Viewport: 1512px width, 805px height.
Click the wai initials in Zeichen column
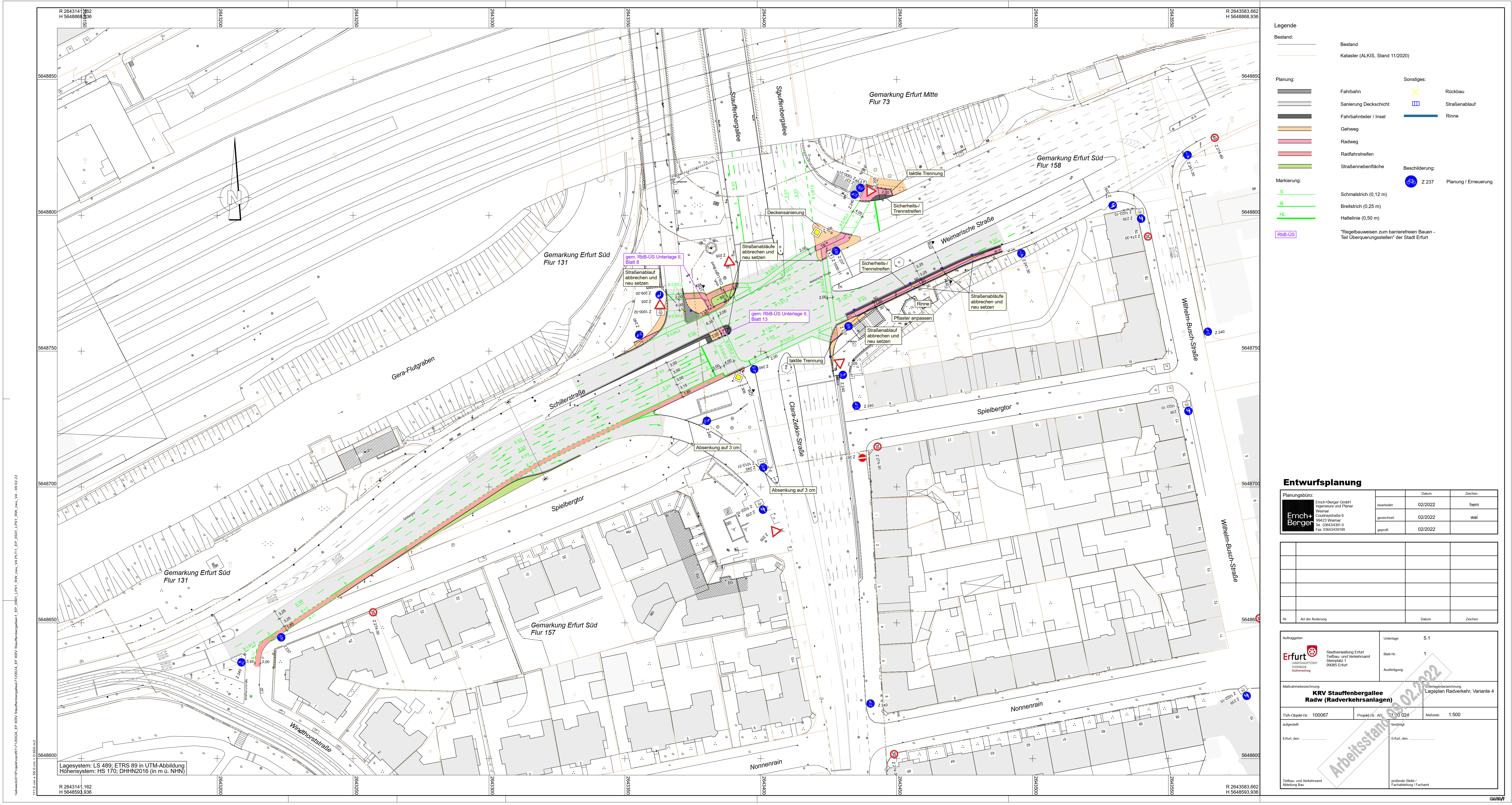(x=1474, y=517)
